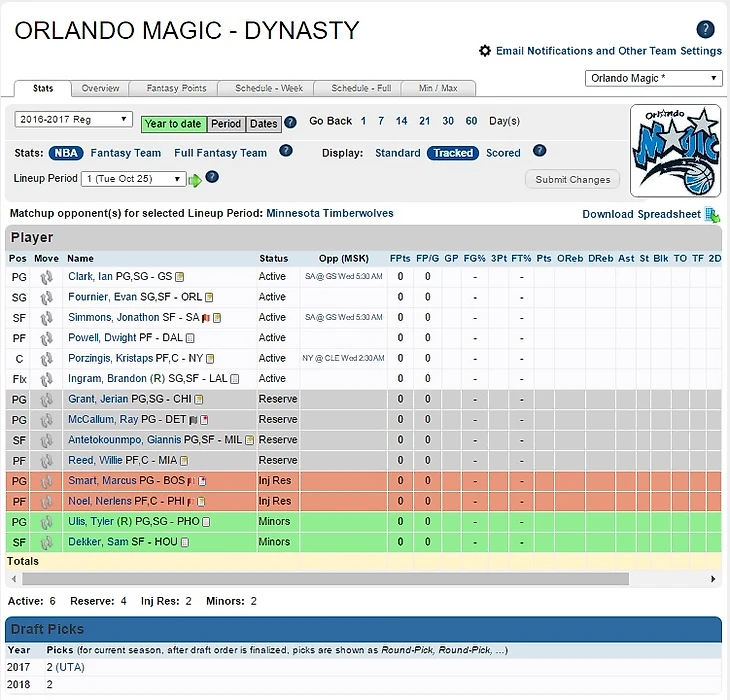Click the help icon after Scored display
730x700 pixels.
click(x=539, y=151)
